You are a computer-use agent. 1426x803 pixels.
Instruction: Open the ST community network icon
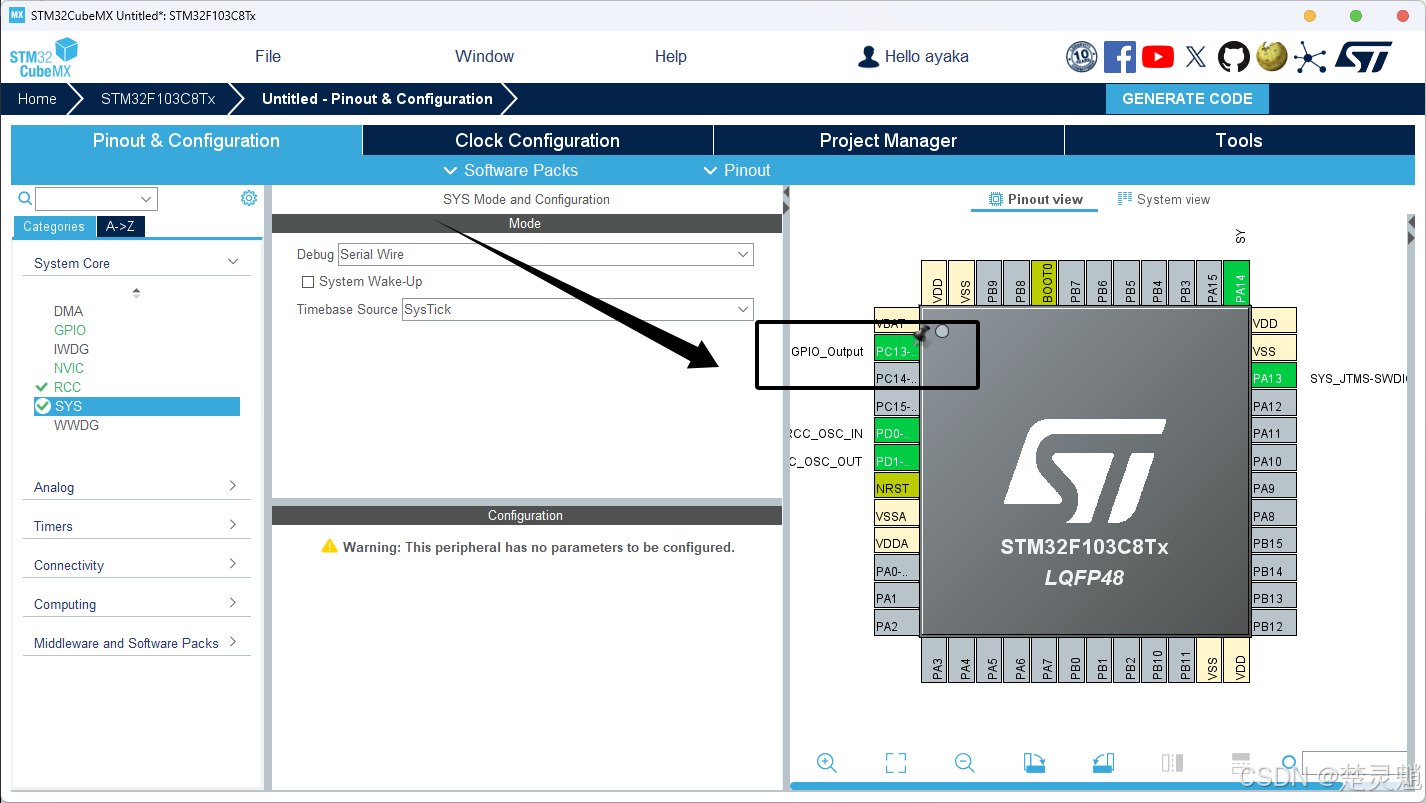[x=1309, y=57]
